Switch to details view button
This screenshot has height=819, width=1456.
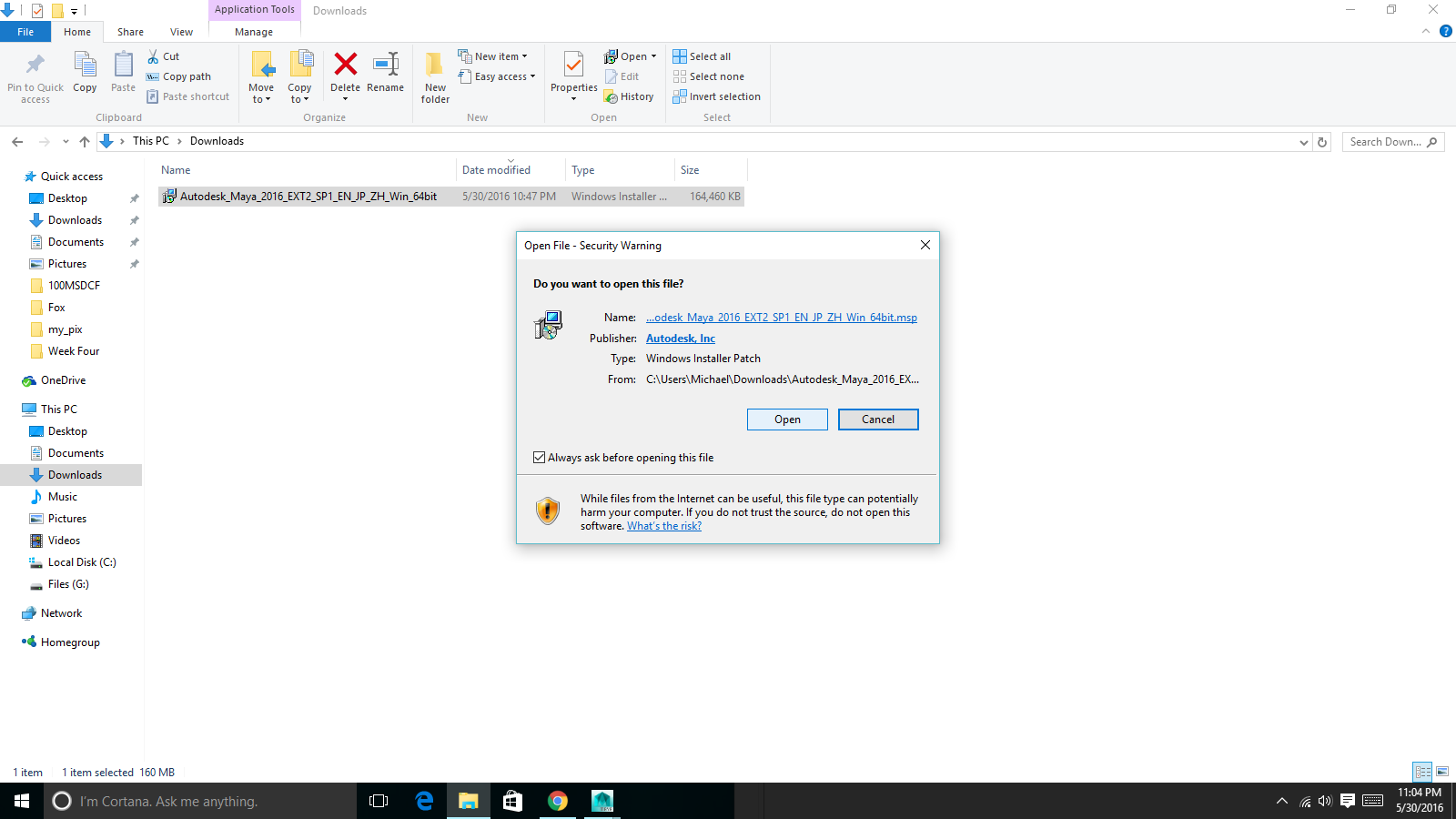[x=1422, y=772]
